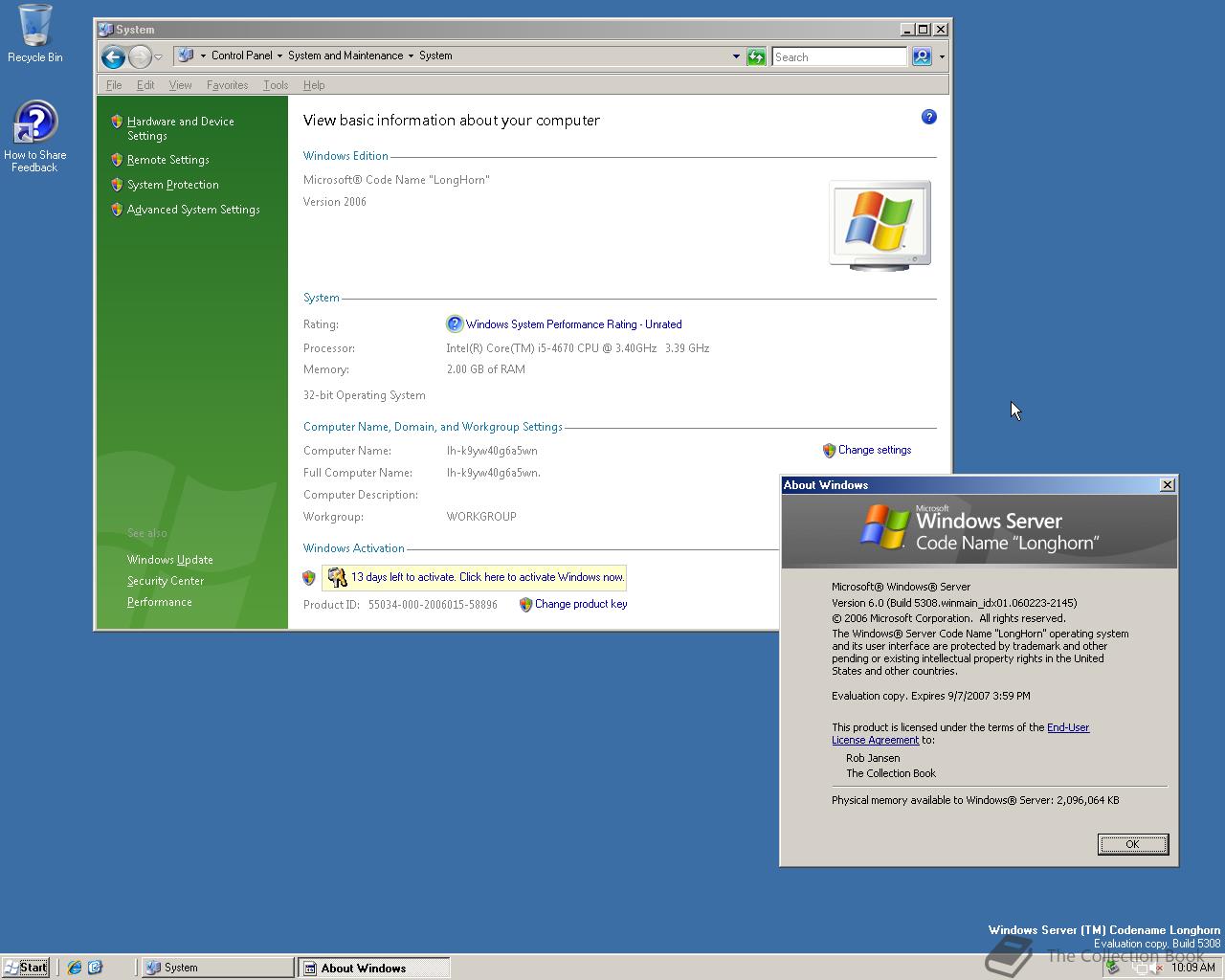The height and width of the screenshot is (980, 1225).
Task: Open Performance in See also
Action: (160, 602)
